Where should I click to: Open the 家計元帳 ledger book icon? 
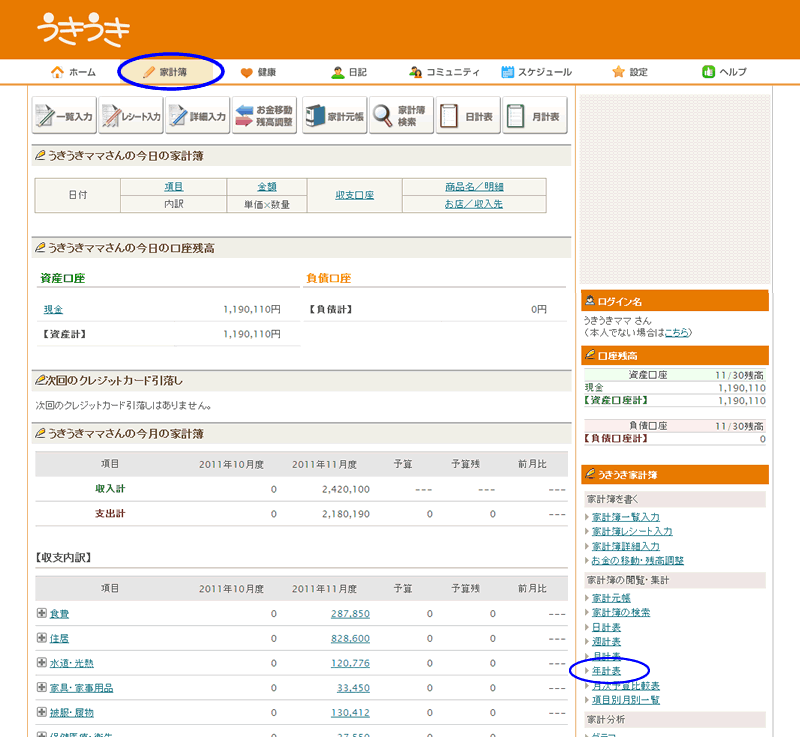coord(333,116)
